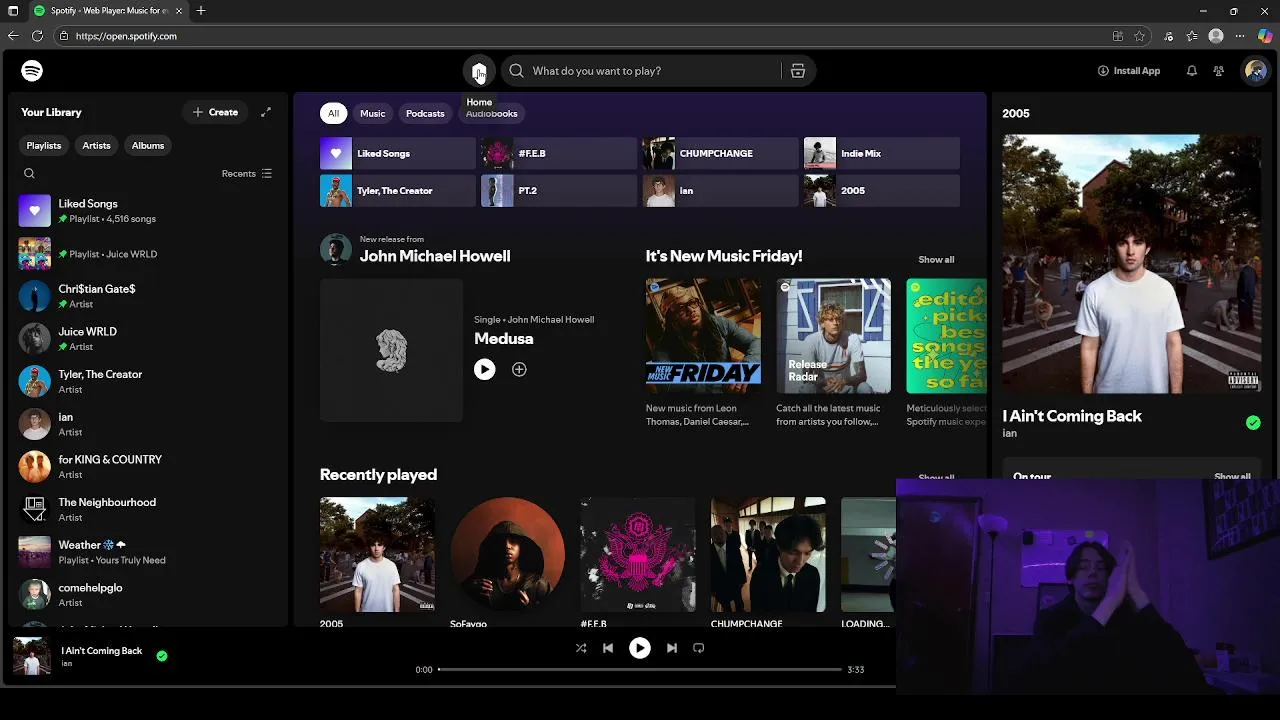Show all On tour dates

[1232, 477]
